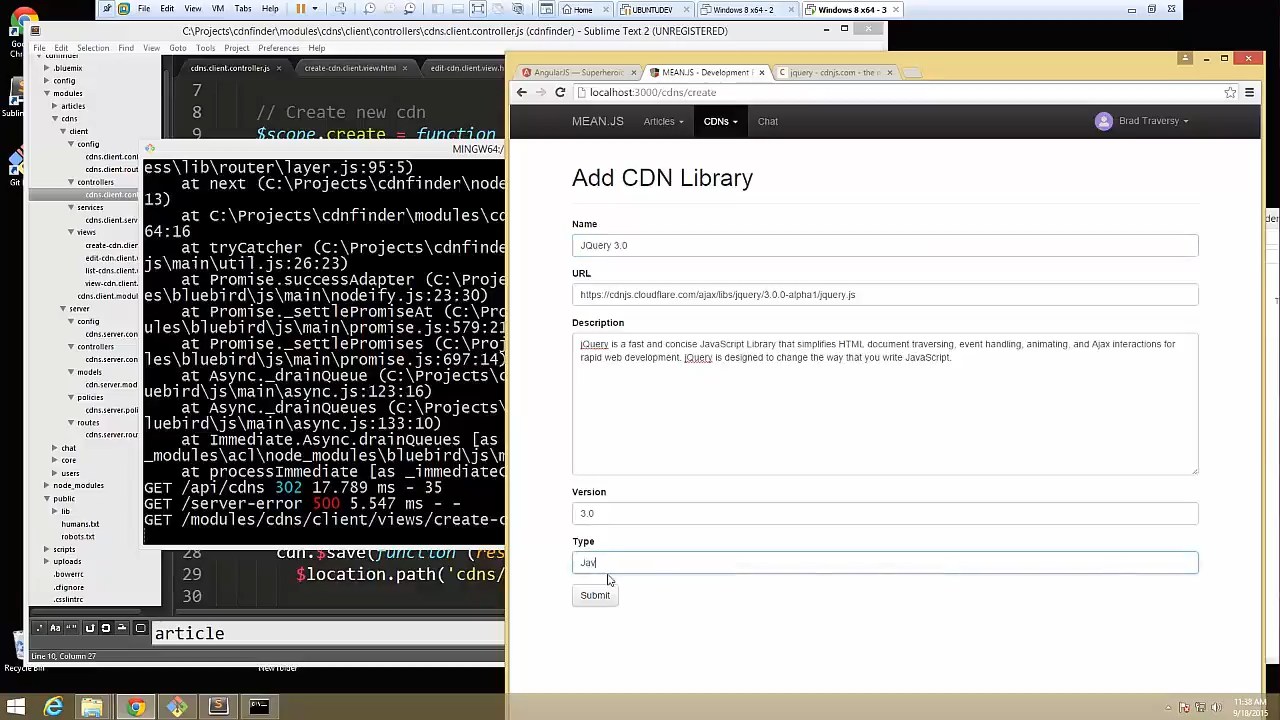Open the Brad Traversy user dropdown

1153,121
